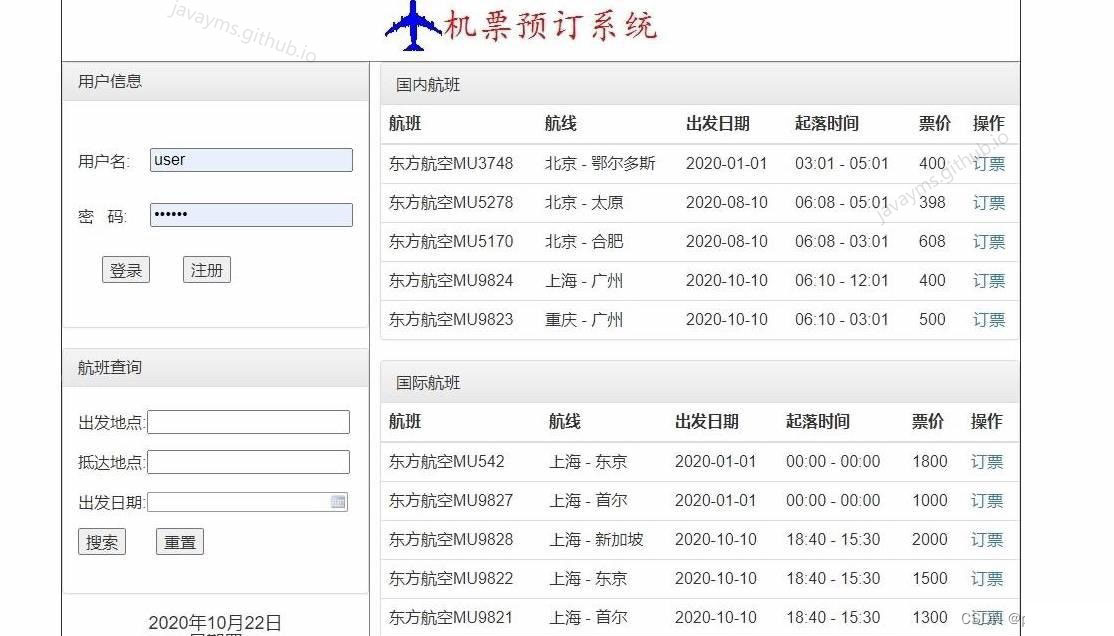Click the 用户信息 panel header
Image resolution: width=1114 pixels, height=636 pixels.
click(x=215, y=82)
